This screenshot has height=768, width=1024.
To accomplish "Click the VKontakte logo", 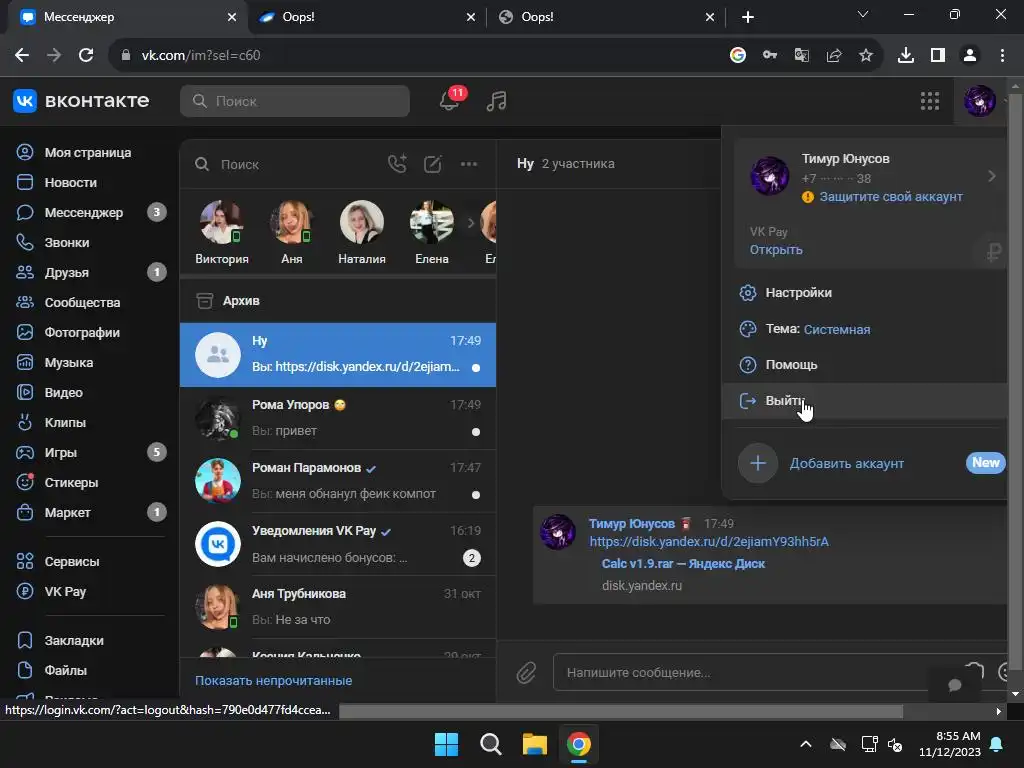I will click(x=81, y=101).
